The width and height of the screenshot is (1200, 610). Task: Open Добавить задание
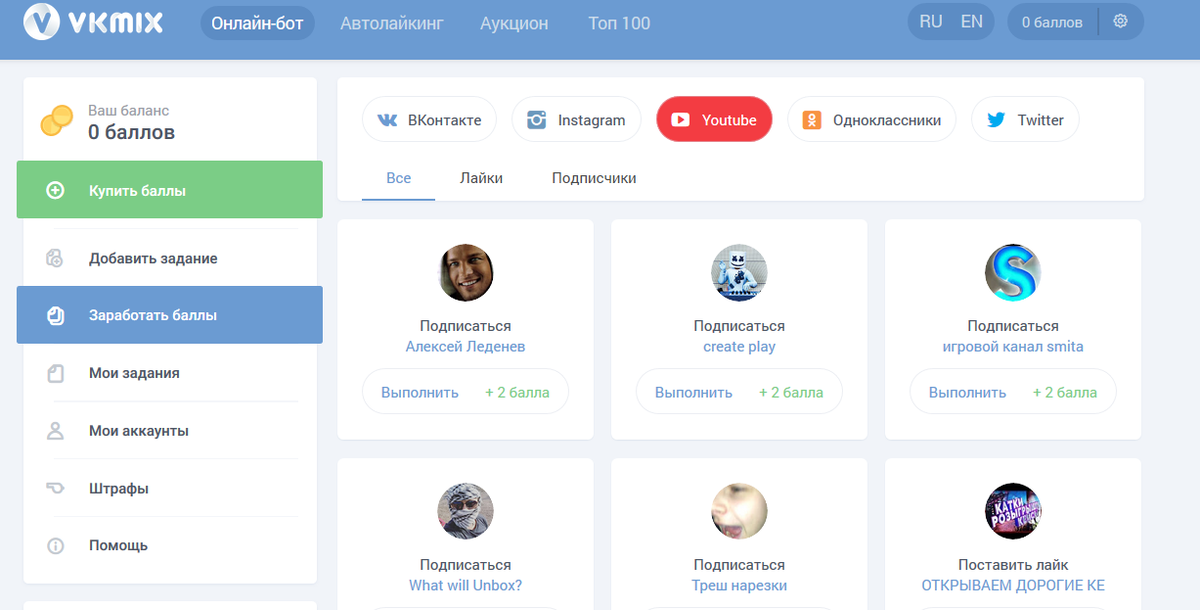[170, 258]
